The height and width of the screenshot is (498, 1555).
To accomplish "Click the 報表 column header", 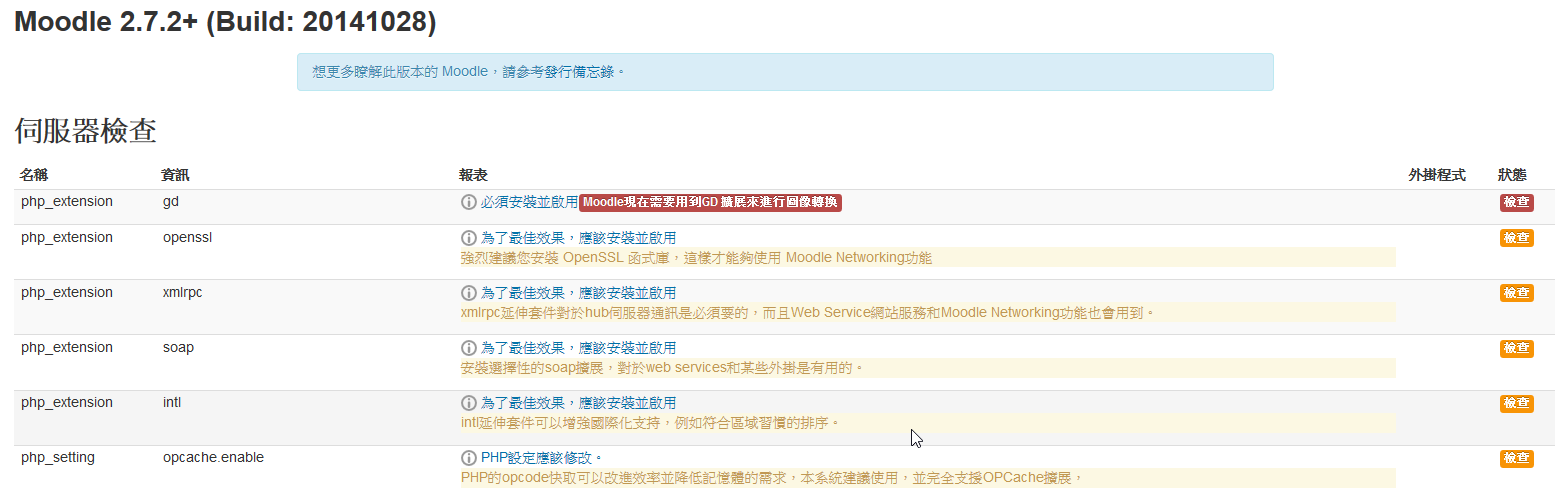I will click(x=474, y=175).
